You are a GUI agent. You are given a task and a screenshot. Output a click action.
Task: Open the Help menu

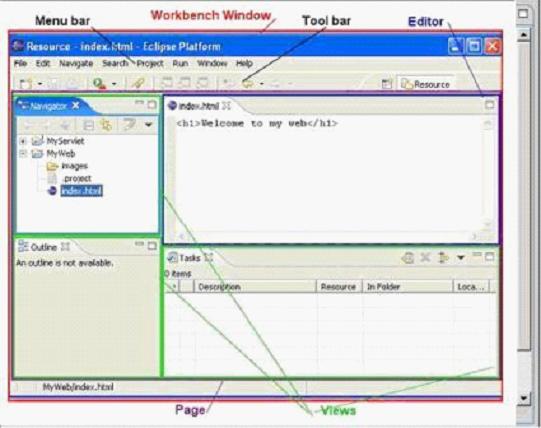244,64
